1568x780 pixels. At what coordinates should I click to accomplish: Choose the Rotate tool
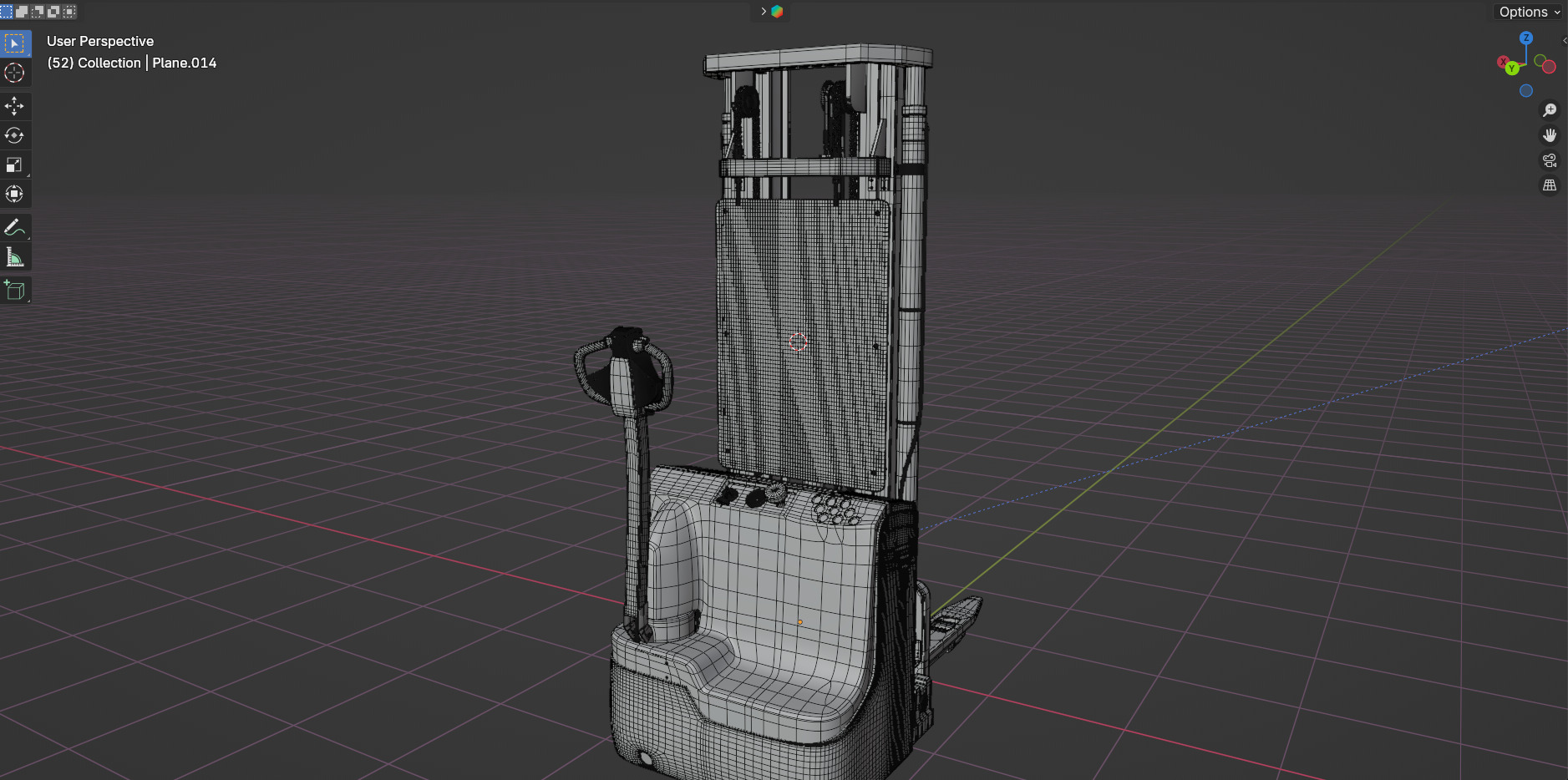click(x=14, y=135)
